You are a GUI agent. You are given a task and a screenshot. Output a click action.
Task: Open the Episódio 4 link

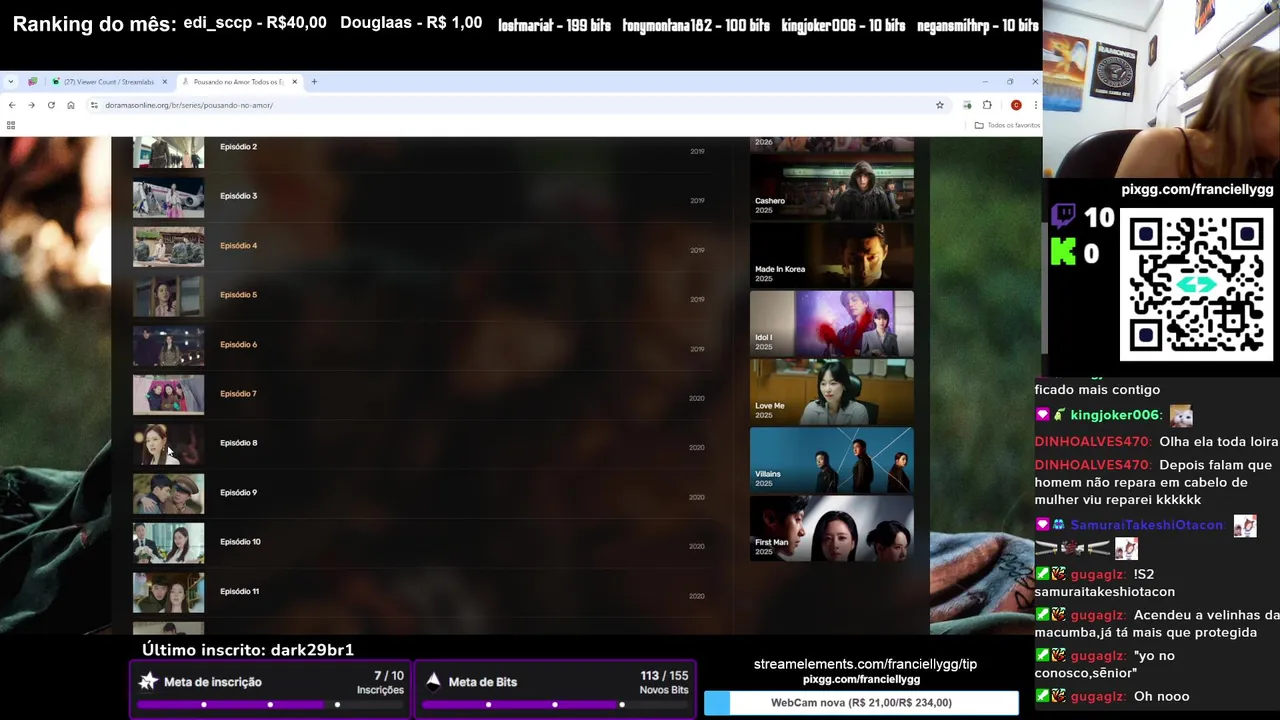(238, 246)
